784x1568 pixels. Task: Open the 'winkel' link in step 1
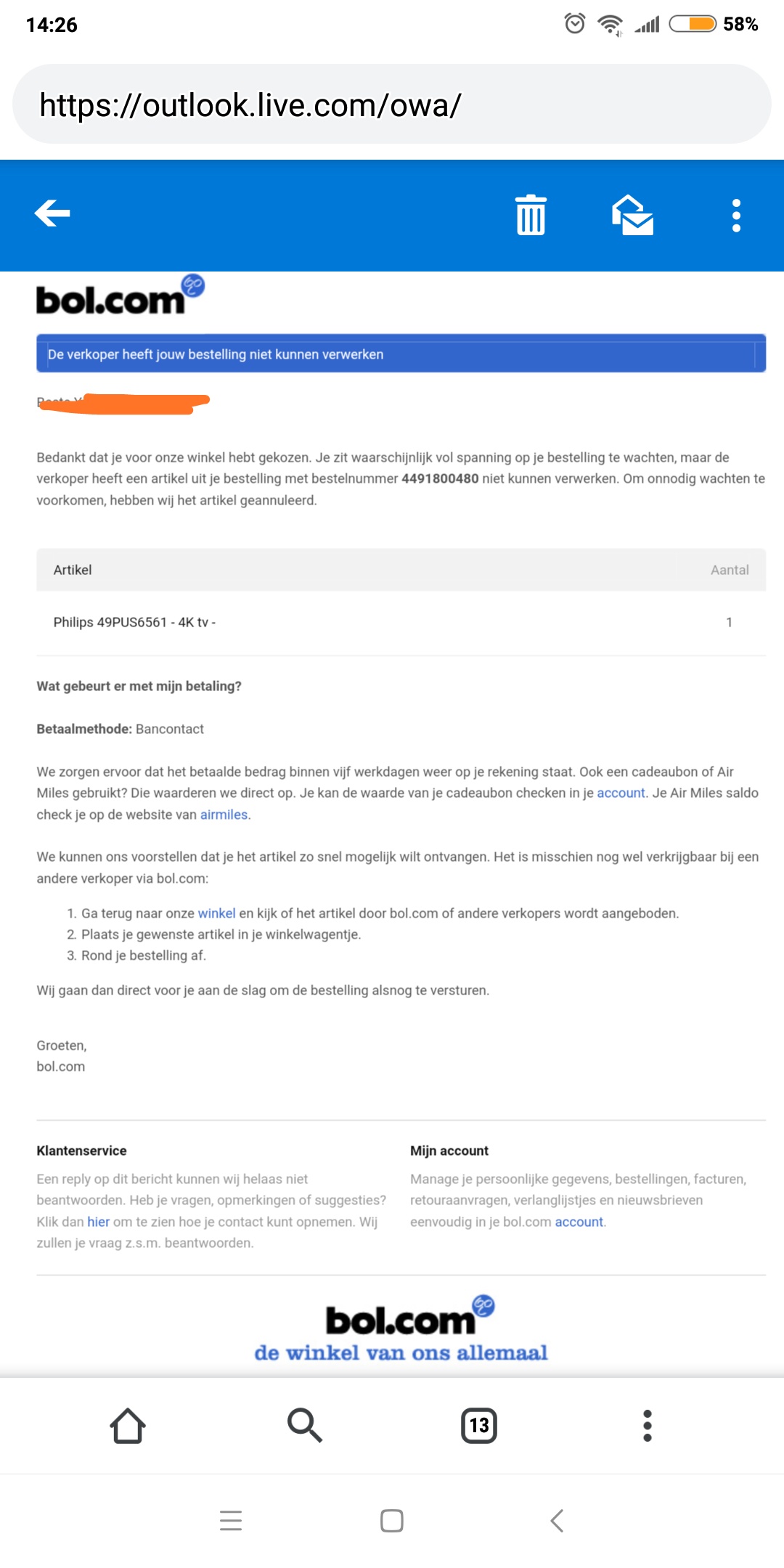pyautogui.click(x=216, y=913)
